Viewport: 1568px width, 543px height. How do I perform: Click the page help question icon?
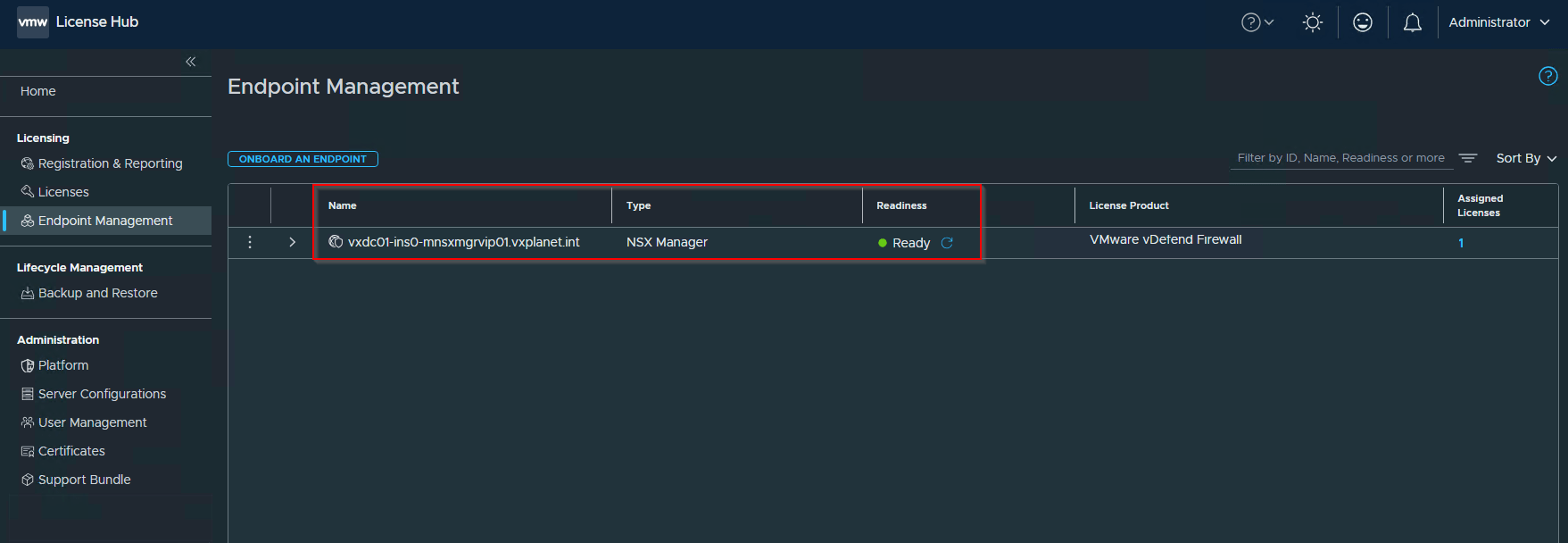click(x=1547, y=76)
